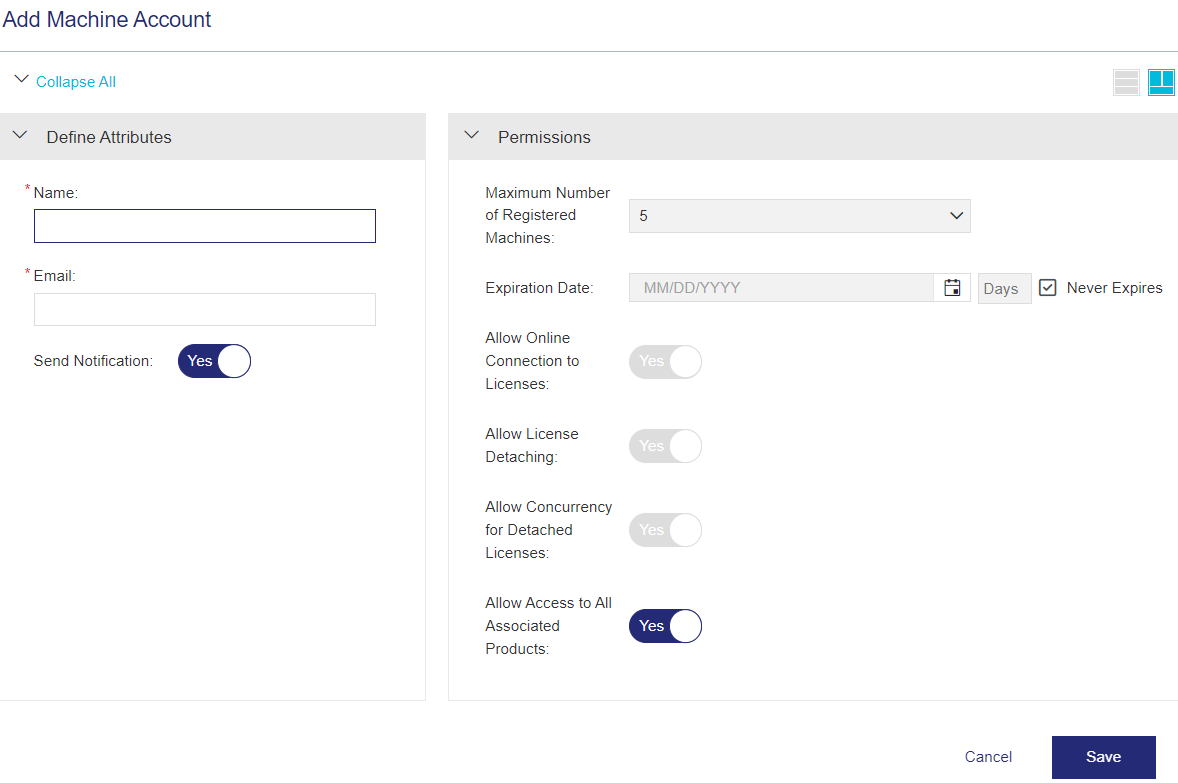Click the Days input box

coord(1004,288)
